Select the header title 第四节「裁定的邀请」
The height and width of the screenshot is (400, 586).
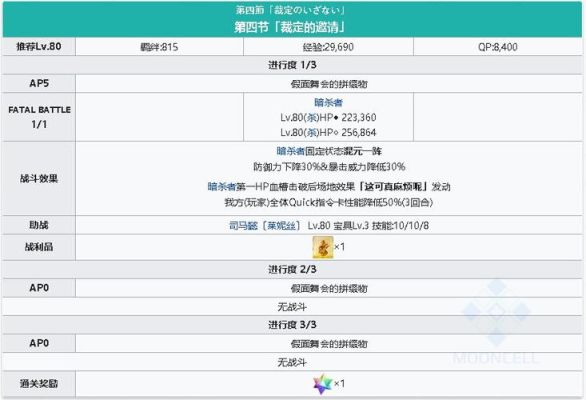[290, 27]
